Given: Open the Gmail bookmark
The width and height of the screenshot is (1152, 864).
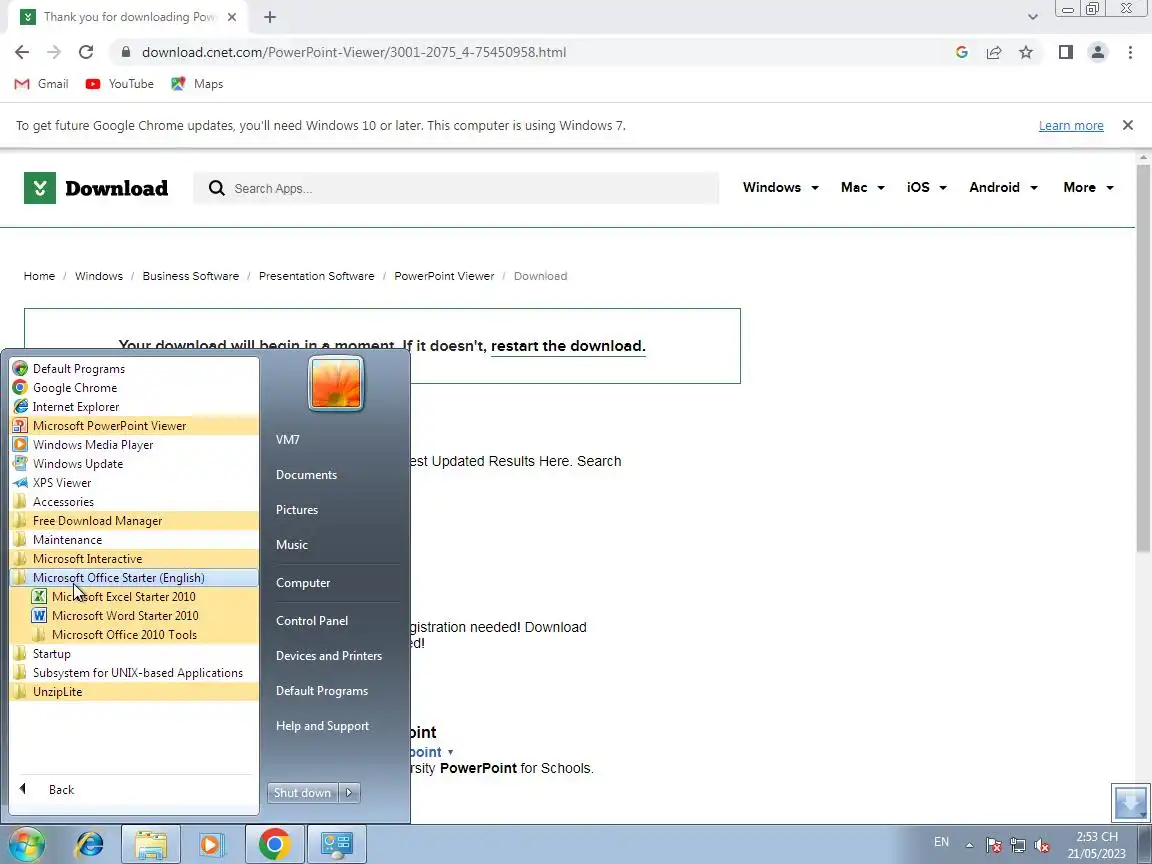Looking at the screenshot, I should [x=41, y=84].
